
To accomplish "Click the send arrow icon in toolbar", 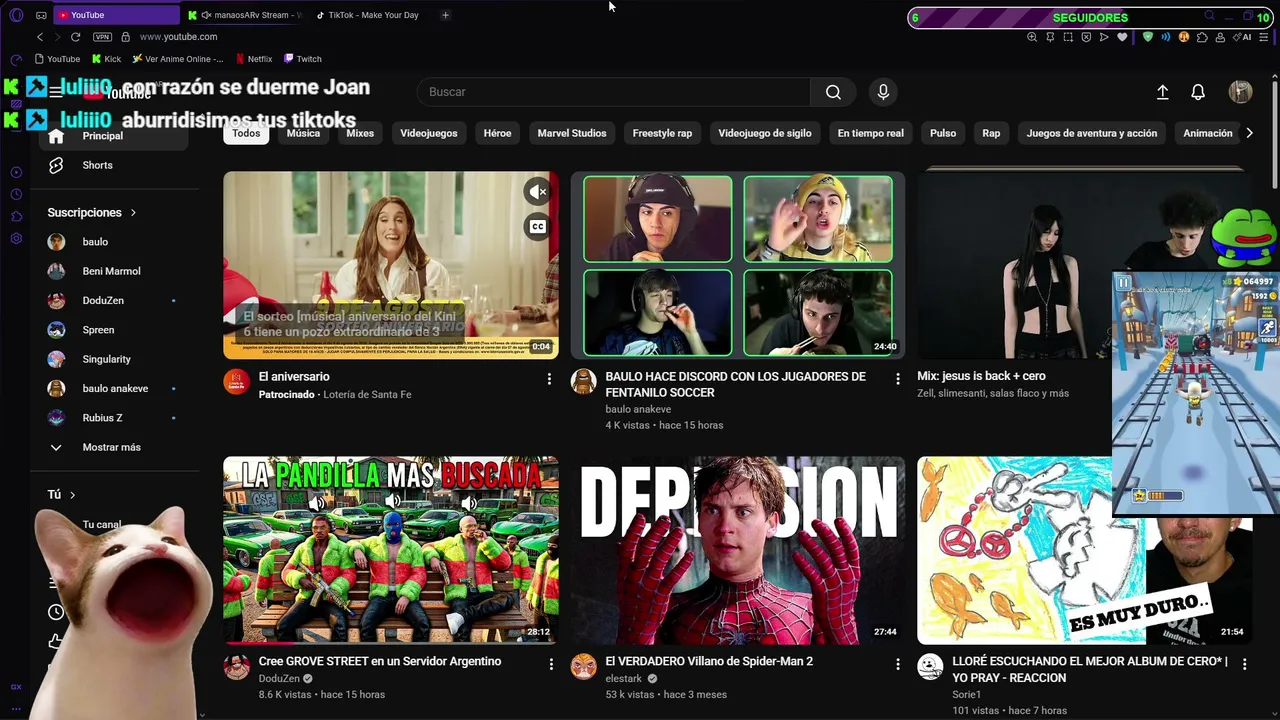I will (1104, 37).
